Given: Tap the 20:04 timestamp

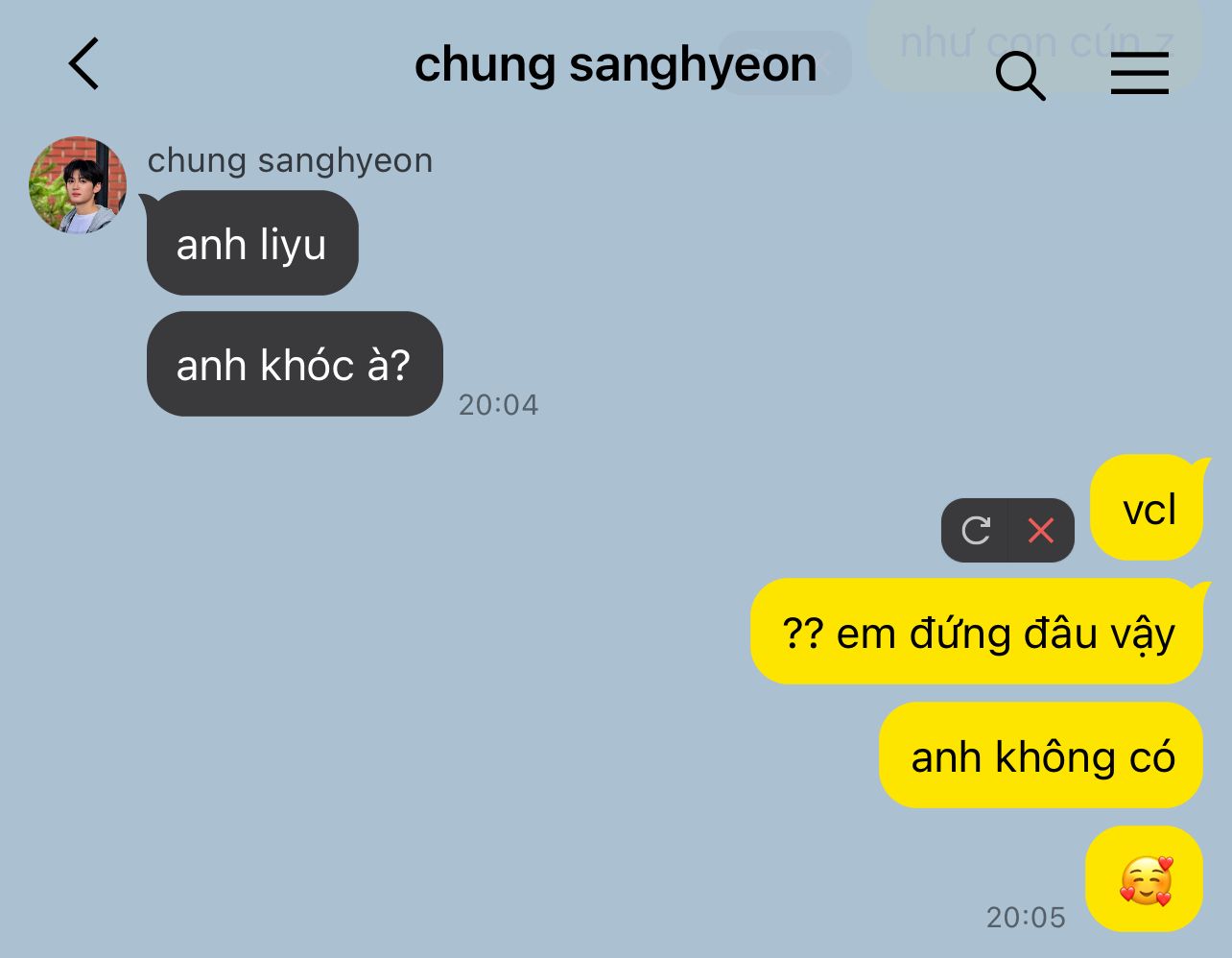Looking at the screenshot, I should [498, 405].
